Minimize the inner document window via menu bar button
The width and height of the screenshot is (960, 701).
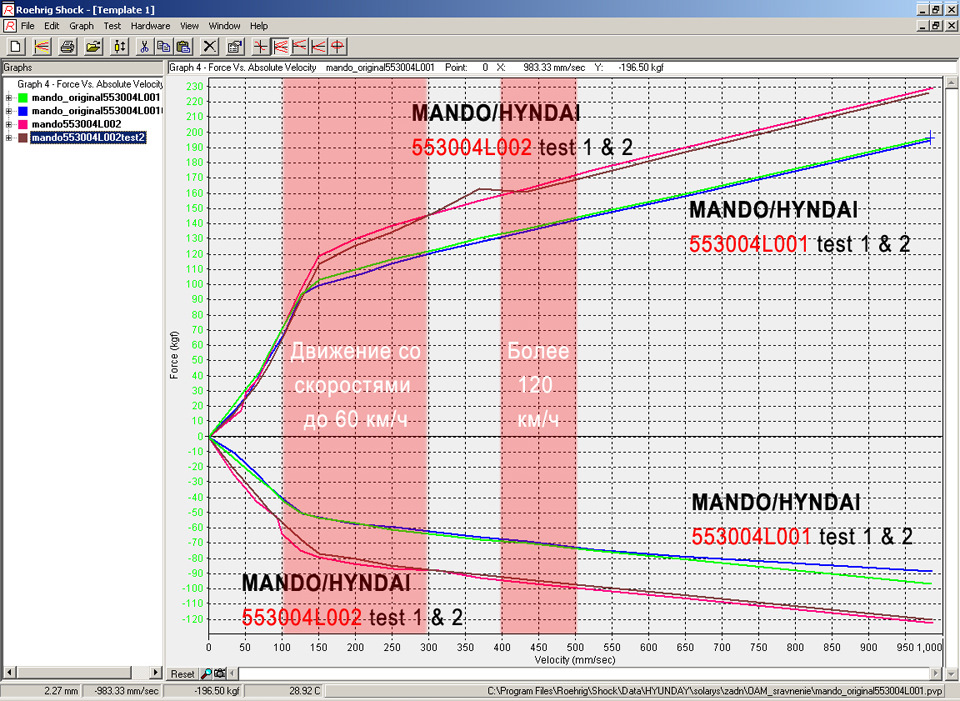[923, 26]
